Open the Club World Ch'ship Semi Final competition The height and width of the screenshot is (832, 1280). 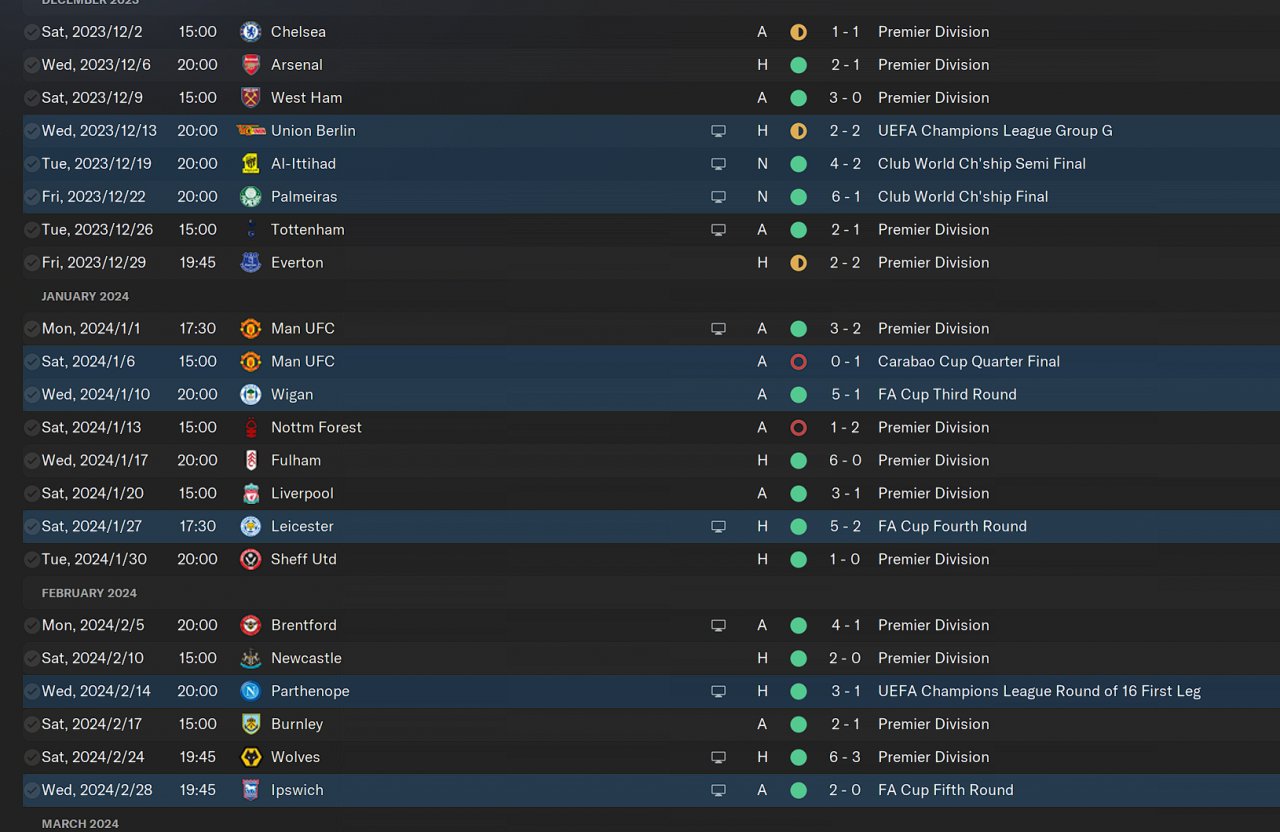coord(981,164)
